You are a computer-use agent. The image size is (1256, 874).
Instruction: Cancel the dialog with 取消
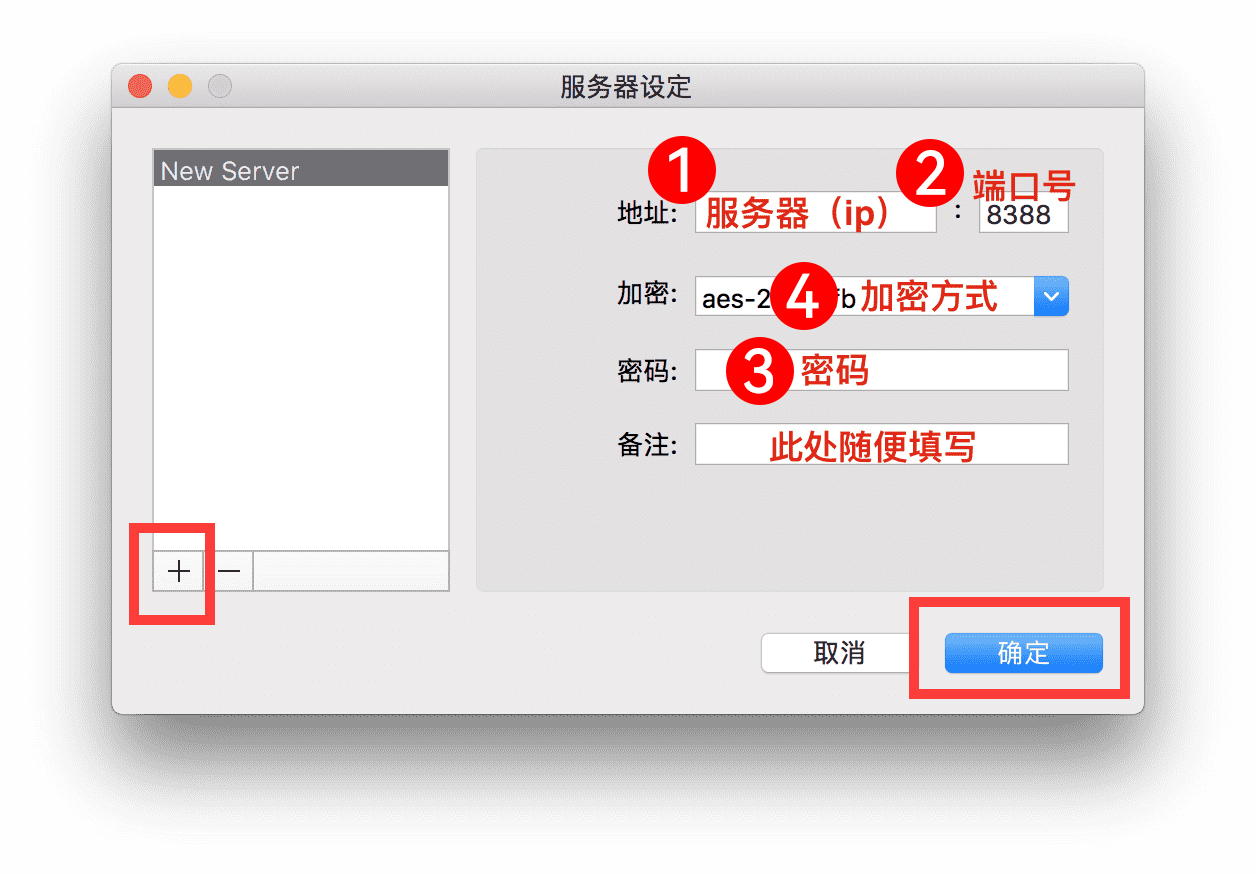pyautogui.click(x=839, y=653)
